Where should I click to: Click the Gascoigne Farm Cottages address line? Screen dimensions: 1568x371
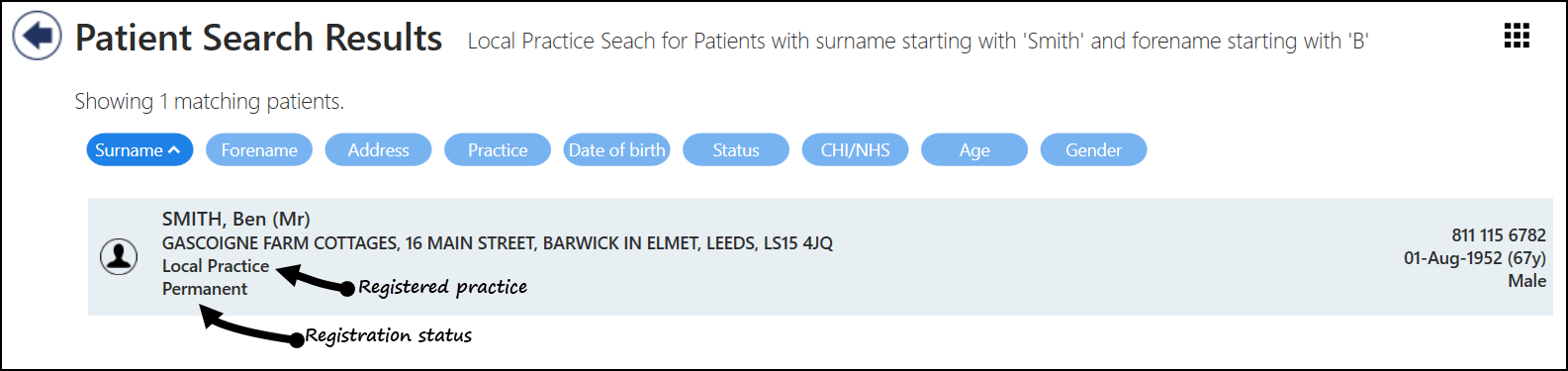click(x=498, y=243)
